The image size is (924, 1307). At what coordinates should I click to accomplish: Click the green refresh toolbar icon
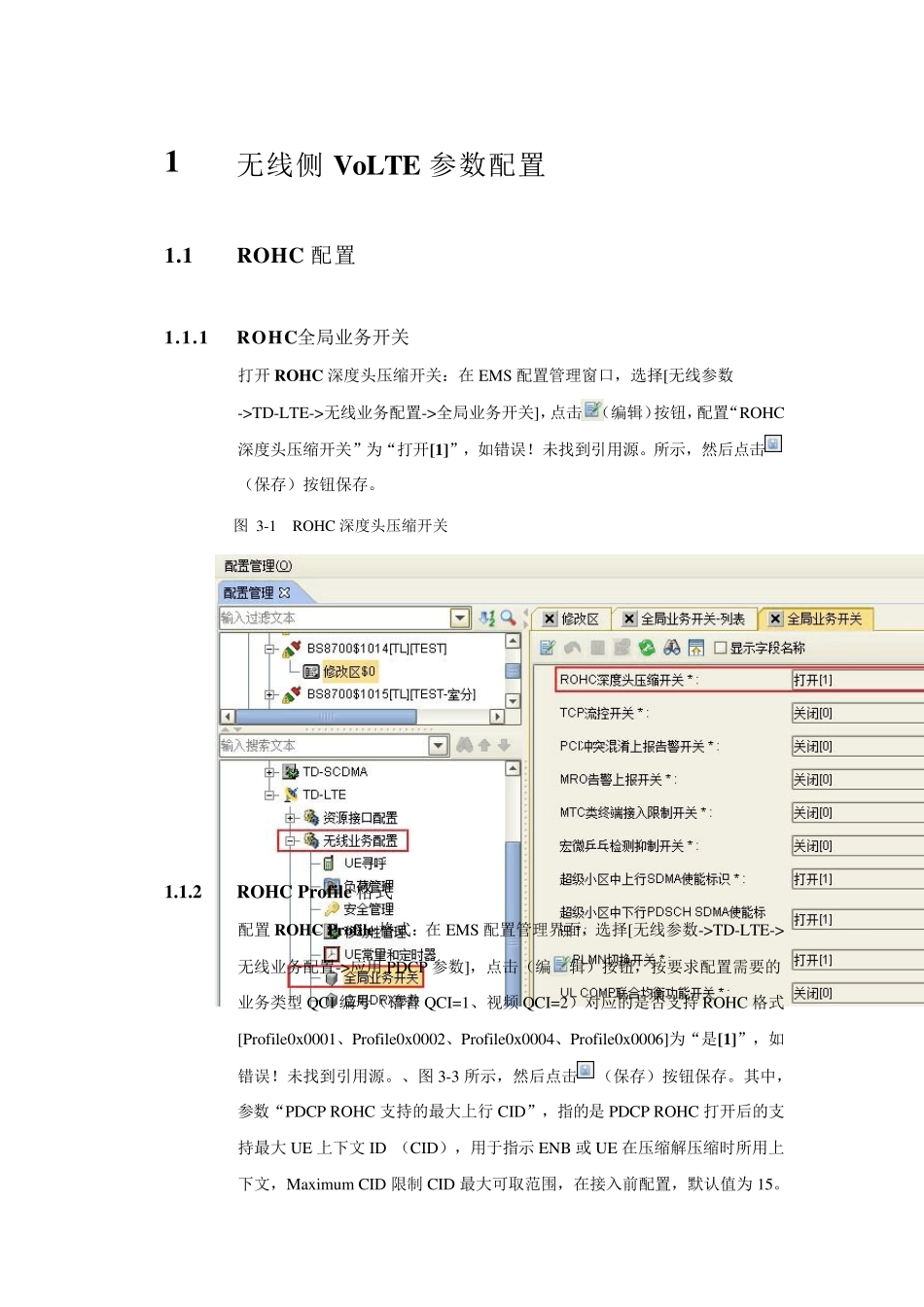[x=647, y=648]
